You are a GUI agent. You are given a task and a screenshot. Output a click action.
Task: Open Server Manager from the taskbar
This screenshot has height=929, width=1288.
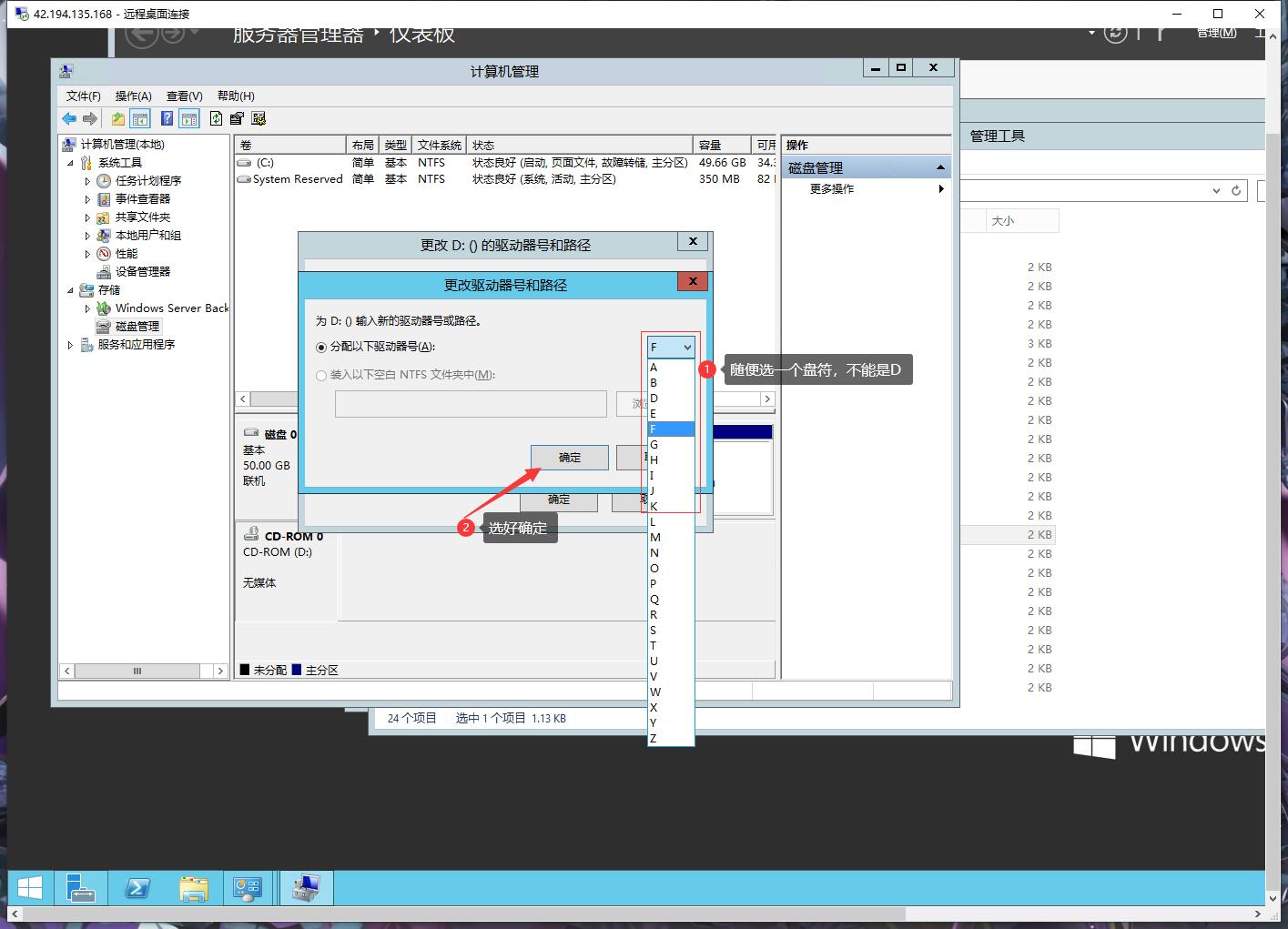click(x=80, y=887)
